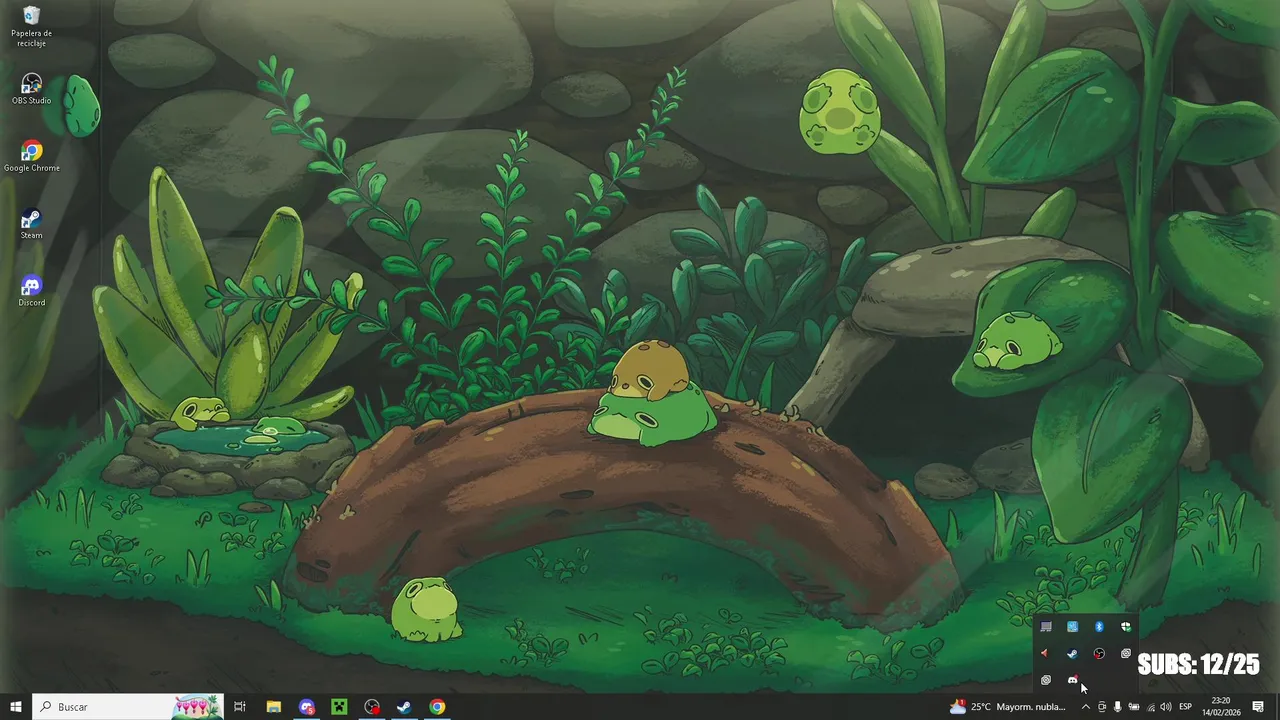Image resolution: width=1280 pixels, height=720 pixels.
Task: Click the OBS icon in tray overflow
Action: [x=1099, y=654]
